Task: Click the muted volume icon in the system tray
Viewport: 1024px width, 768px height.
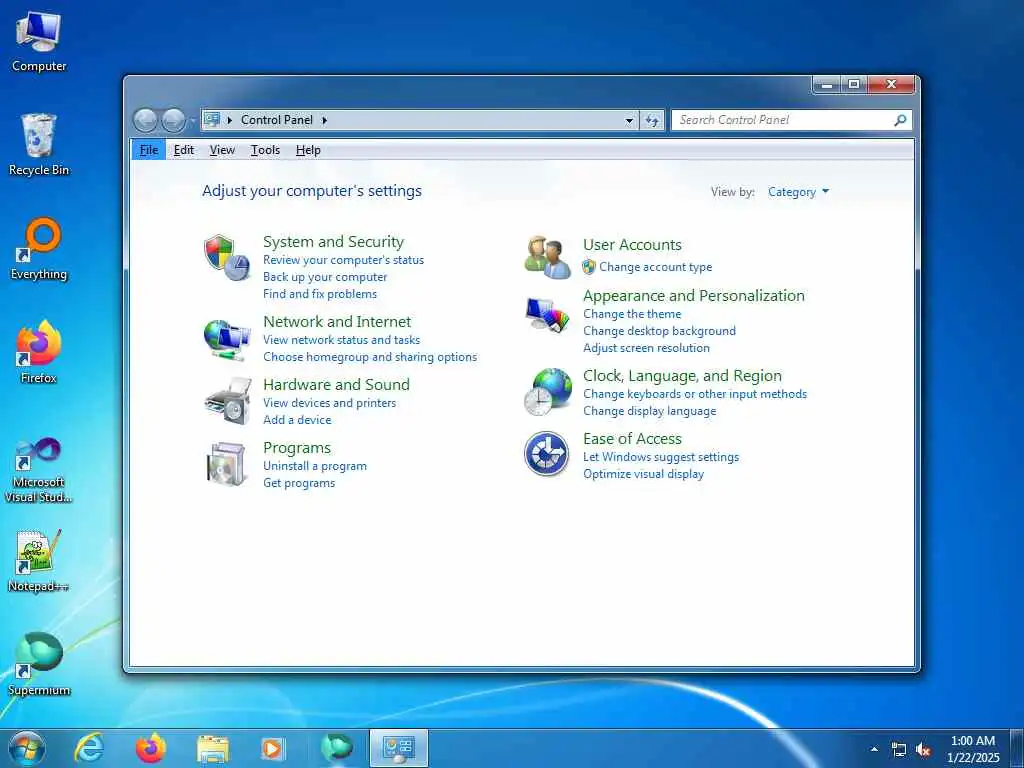Action: 923,750
